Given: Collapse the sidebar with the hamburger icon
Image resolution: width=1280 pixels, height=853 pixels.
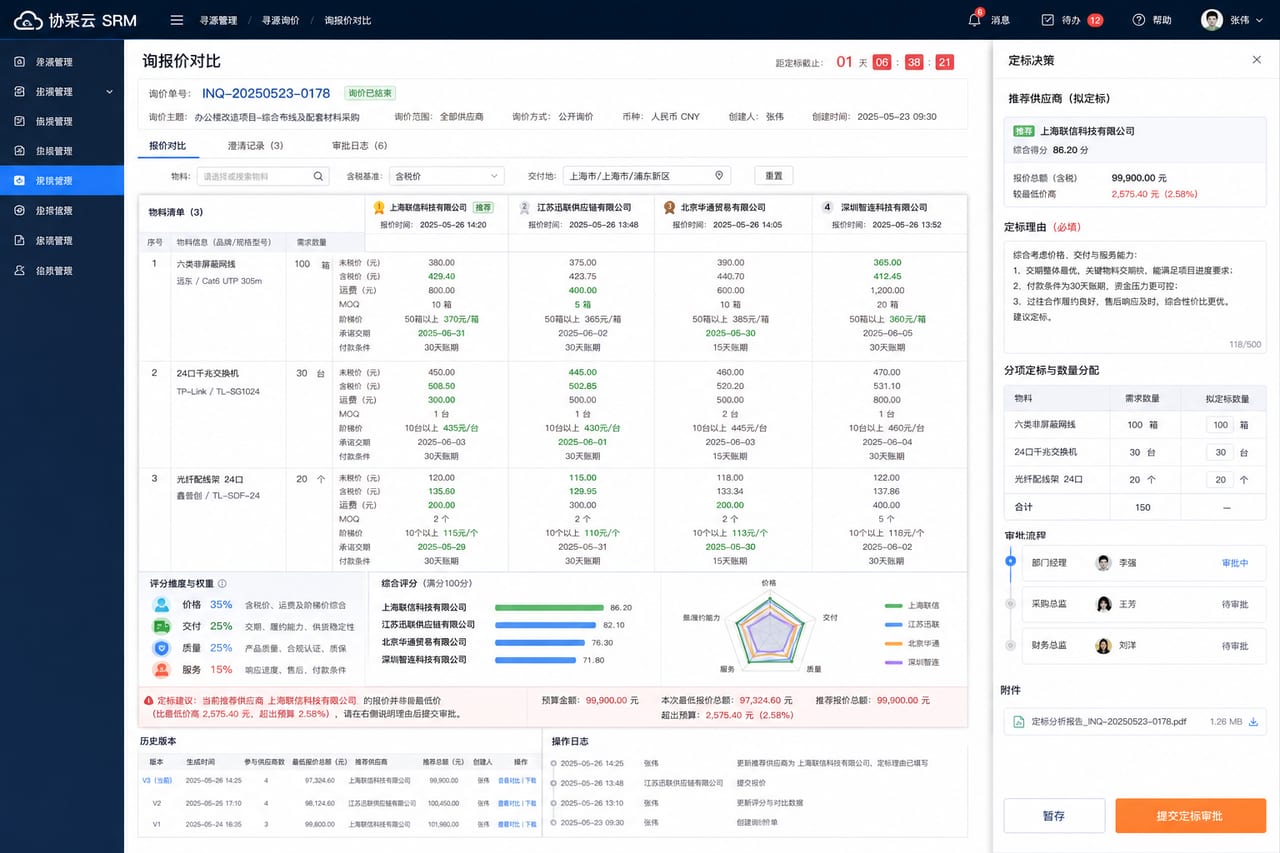Looking at the screenshot, I should click(177, 20).
